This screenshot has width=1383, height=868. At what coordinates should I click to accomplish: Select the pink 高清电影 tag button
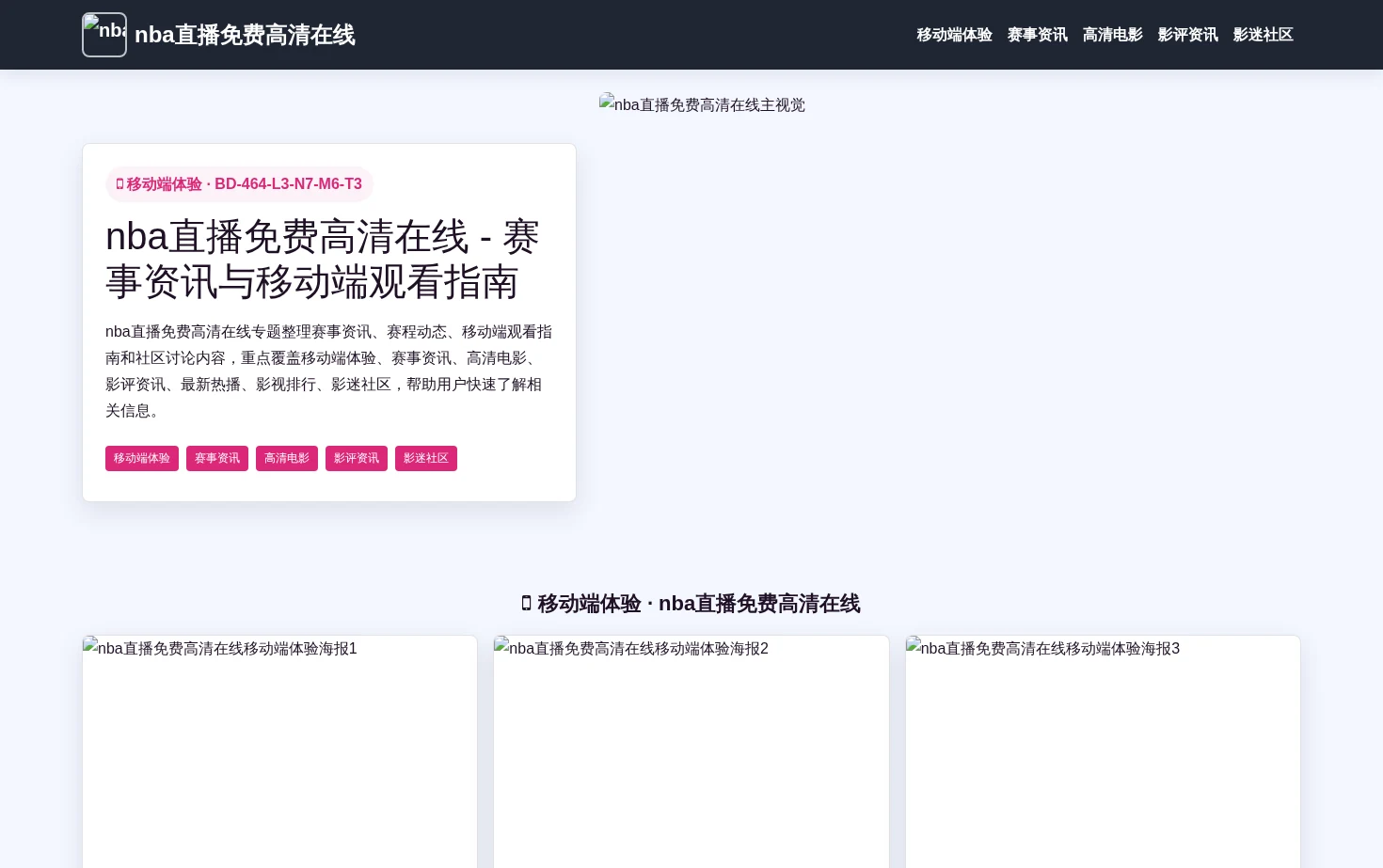pos(287,459)
